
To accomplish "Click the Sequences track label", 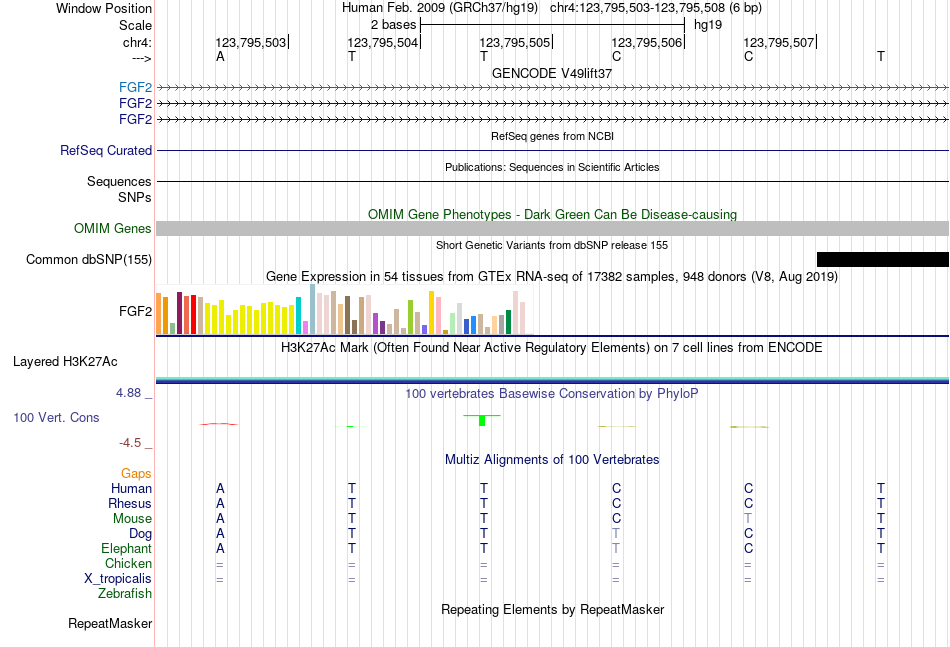I will pos(119,181).
